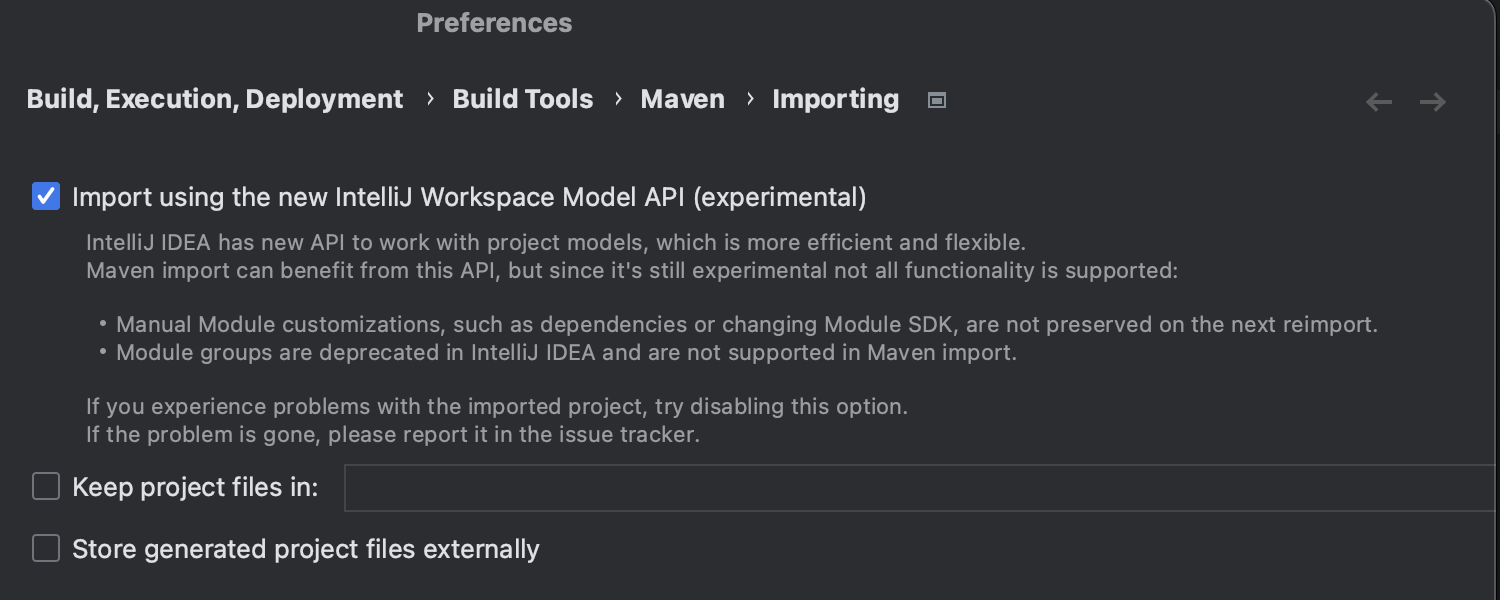Click the Module groups are deprecated bullet text
Image resolution: width=1500 pixels, height=600 pixels.
pyautogui.click(x=566, y=352)
